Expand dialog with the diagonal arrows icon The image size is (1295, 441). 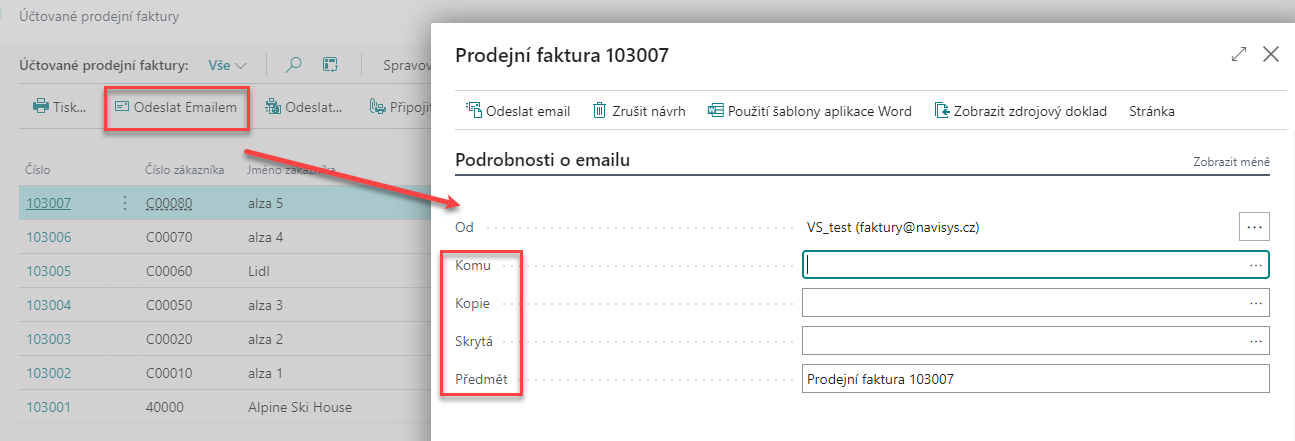1239,55
